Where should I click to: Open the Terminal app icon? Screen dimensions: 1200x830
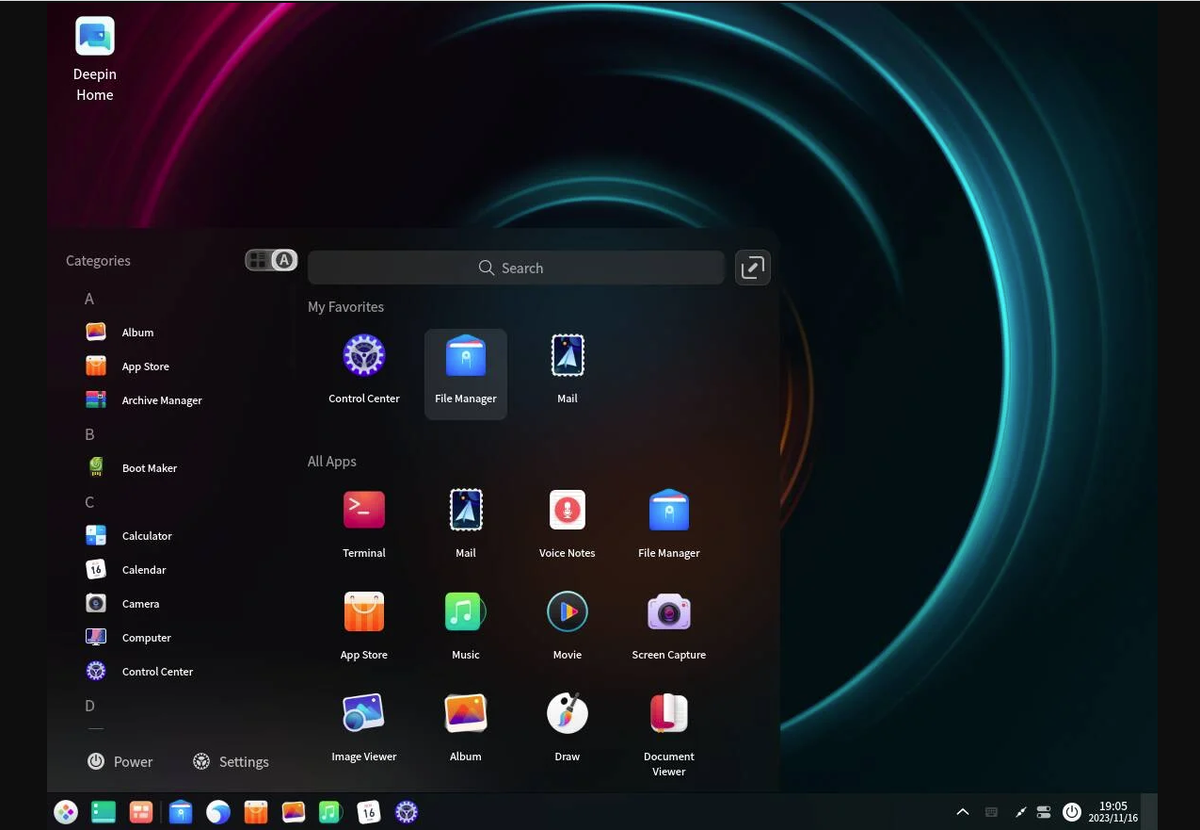[364, 509]
